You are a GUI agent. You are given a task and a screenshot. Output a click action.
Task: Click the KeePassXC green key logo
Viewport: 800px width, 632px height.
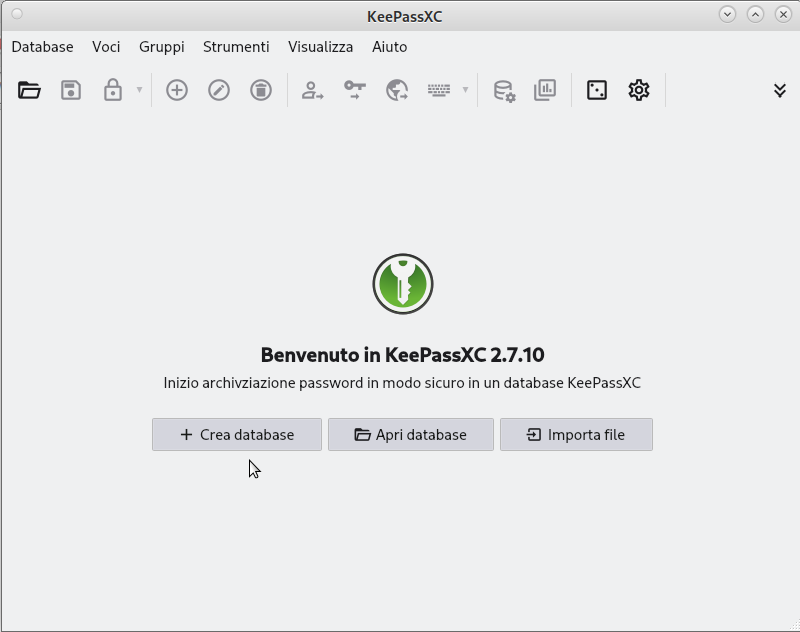403,284
